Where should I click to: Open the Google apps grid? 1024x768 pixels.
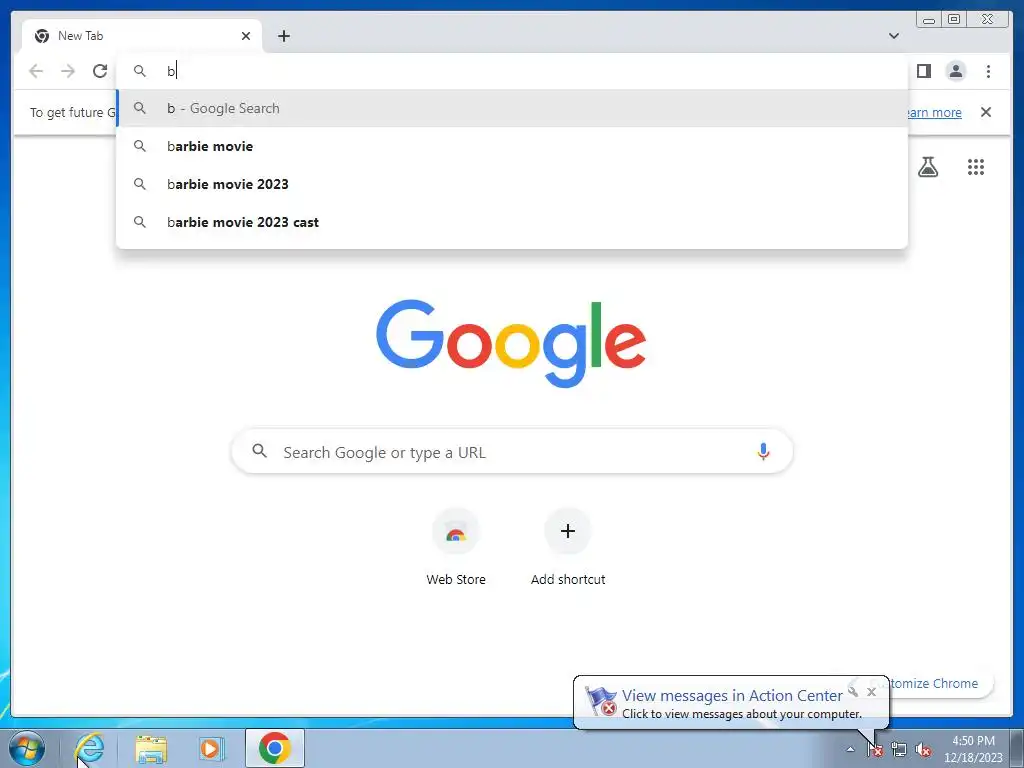pos(976,167)
